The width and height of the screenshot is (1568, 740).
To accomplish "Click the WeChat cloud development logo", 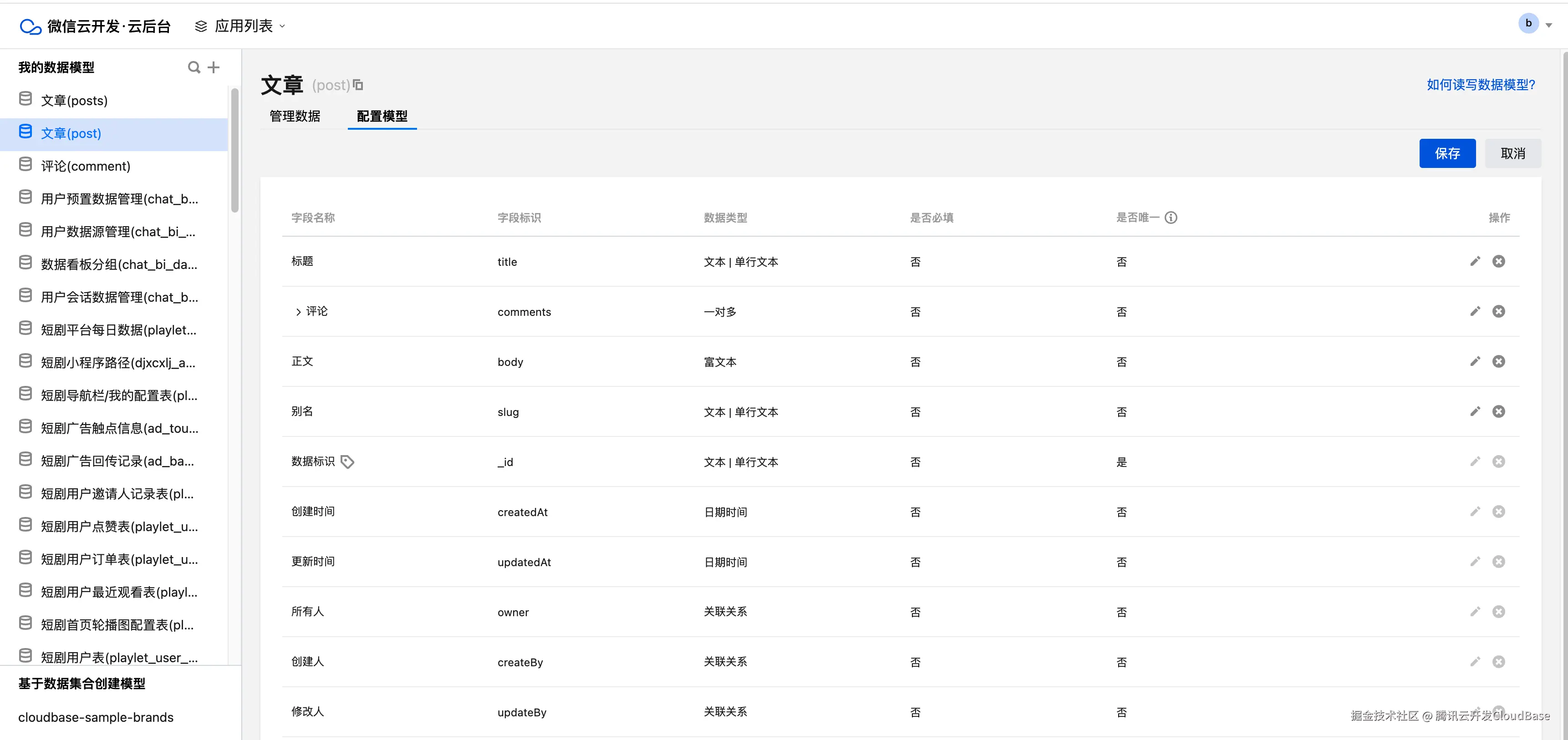I will click(x=31, y=26).
